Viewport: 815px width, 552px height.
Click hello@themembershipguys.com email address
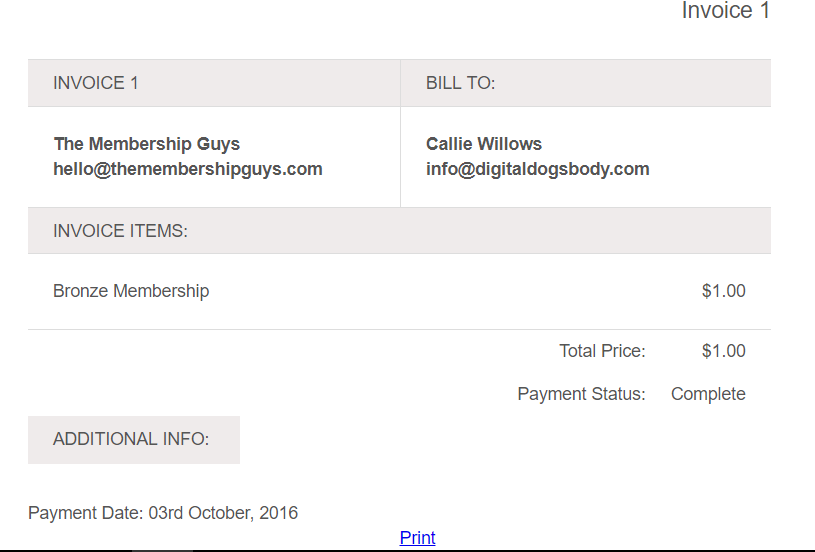click(x=188, y=169)
